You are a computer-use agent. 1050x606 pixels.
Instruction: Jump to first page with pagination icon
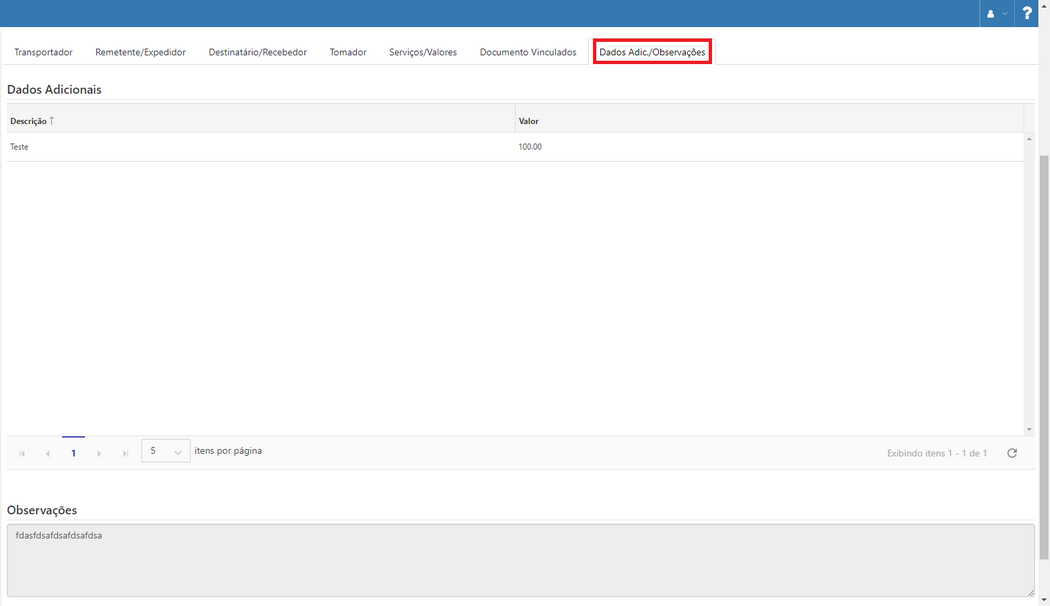click(x=21, y=452)
